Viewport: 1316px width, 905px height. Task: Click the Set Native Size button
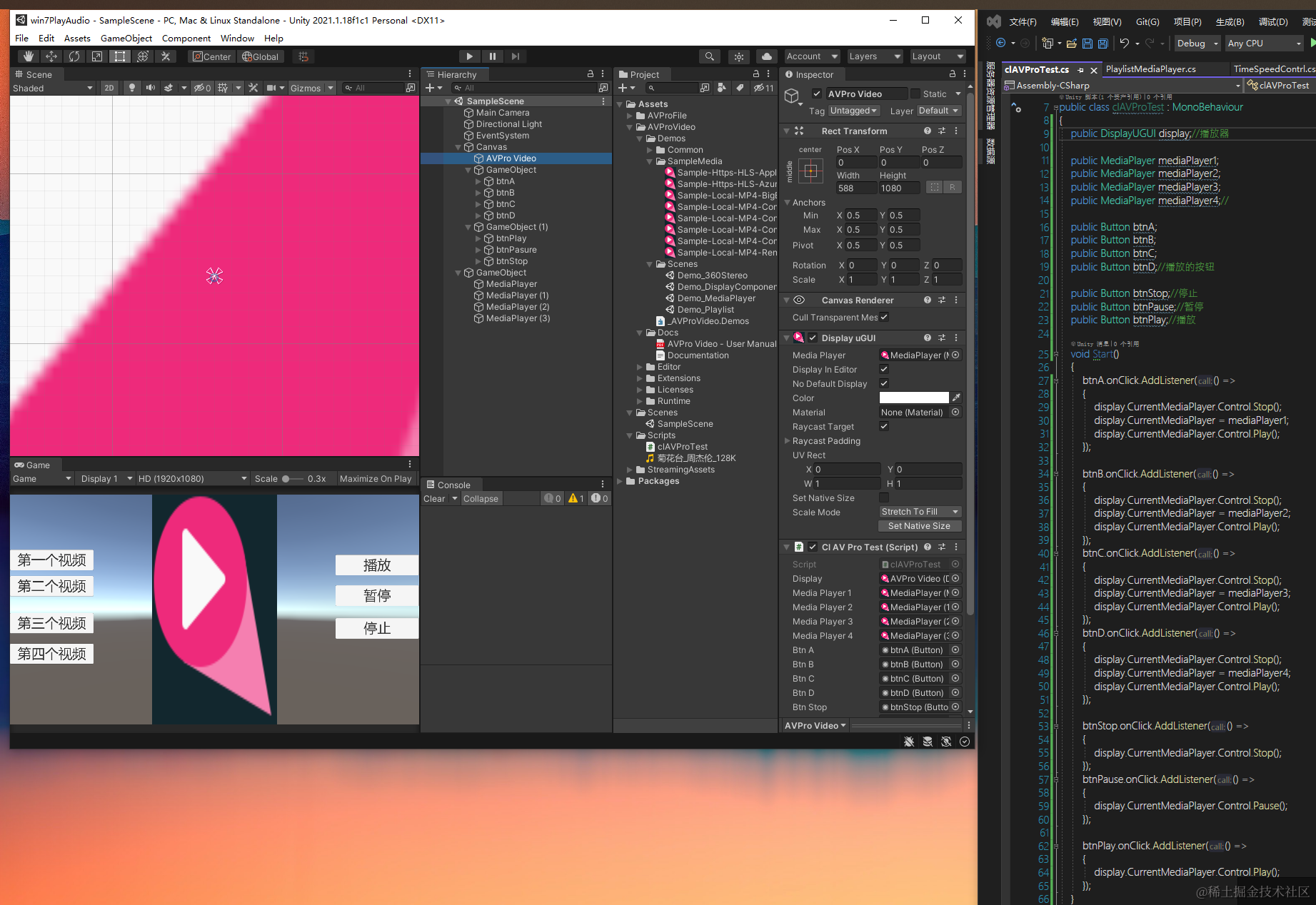tap(920, 526)
